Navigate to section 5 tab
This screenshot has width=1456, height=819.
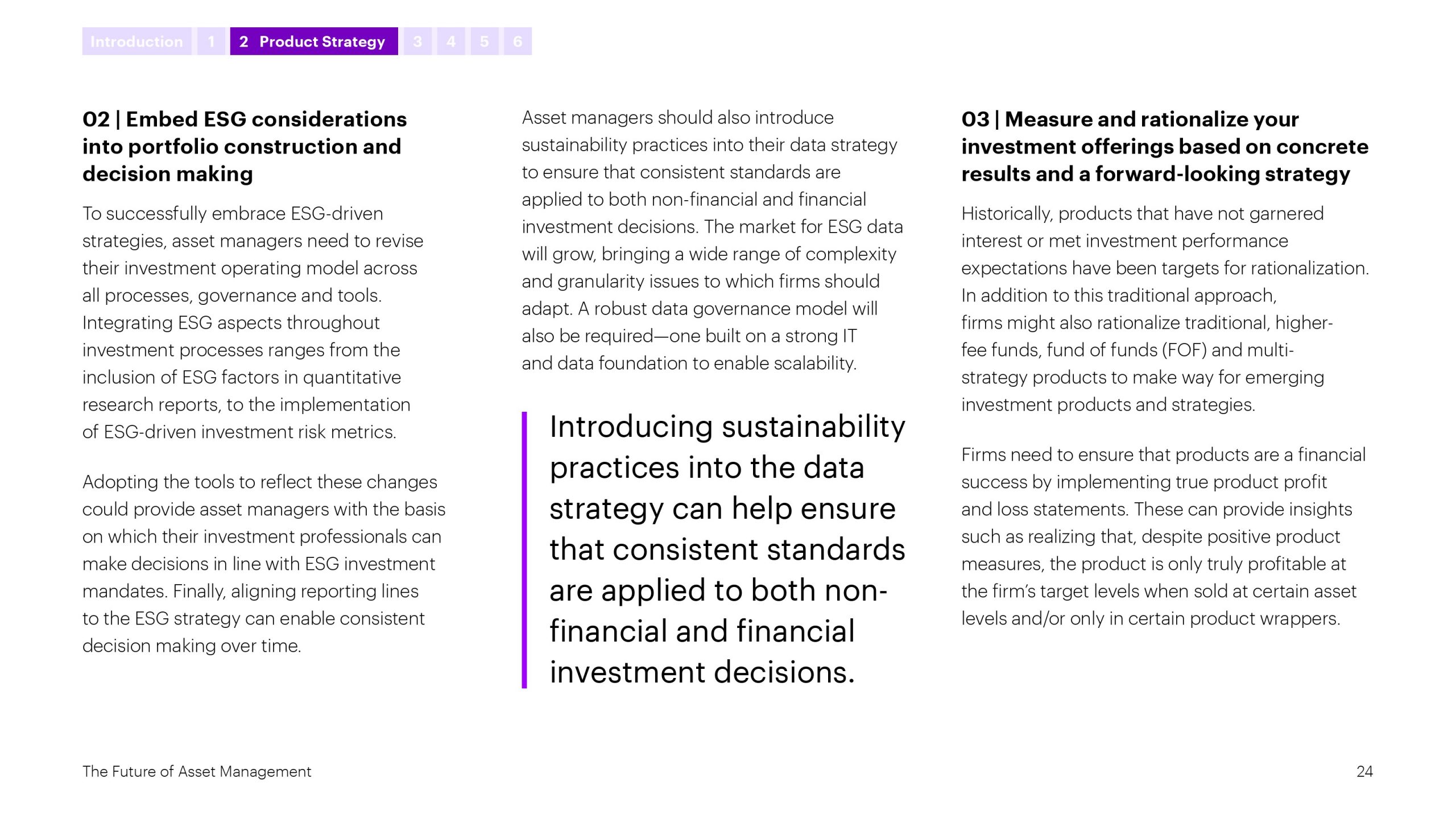484,42
